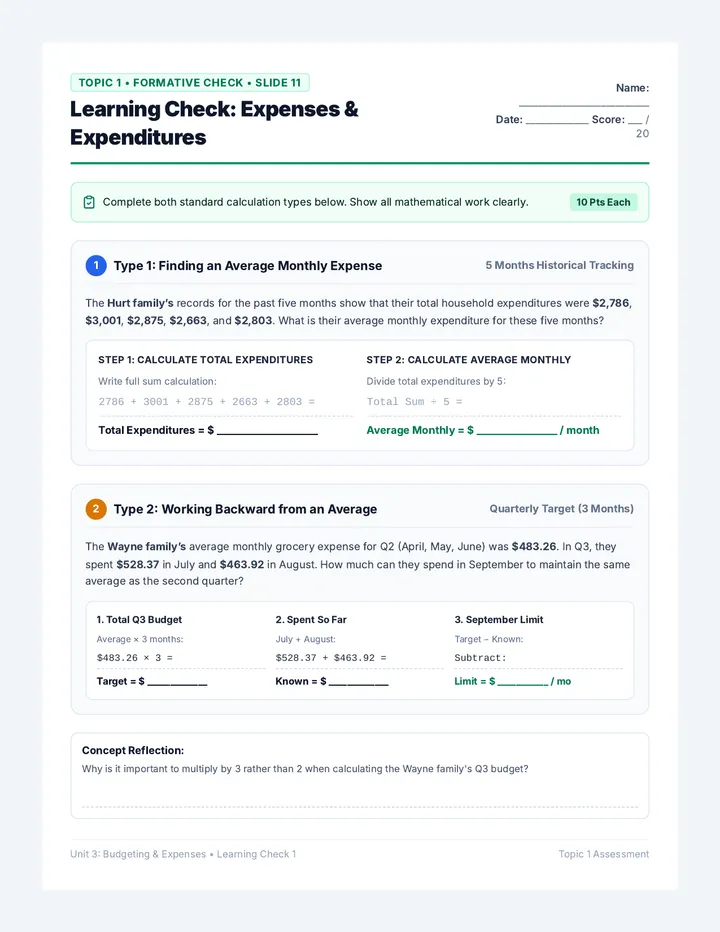Viewport: 720px width, 932px height.
Task: Click the Type 1 section heading
Action: click(x=248, y=266)
